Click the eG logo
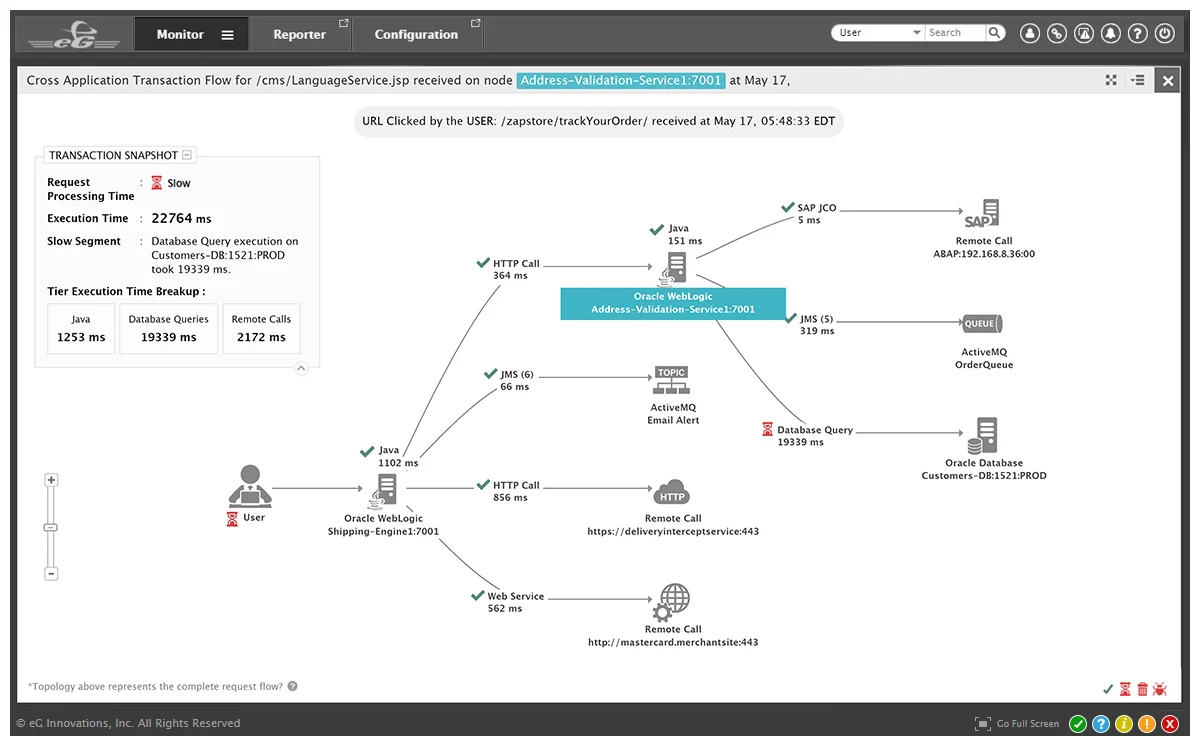The height and width of the screenshot is (746, 1200). [74, 37]
